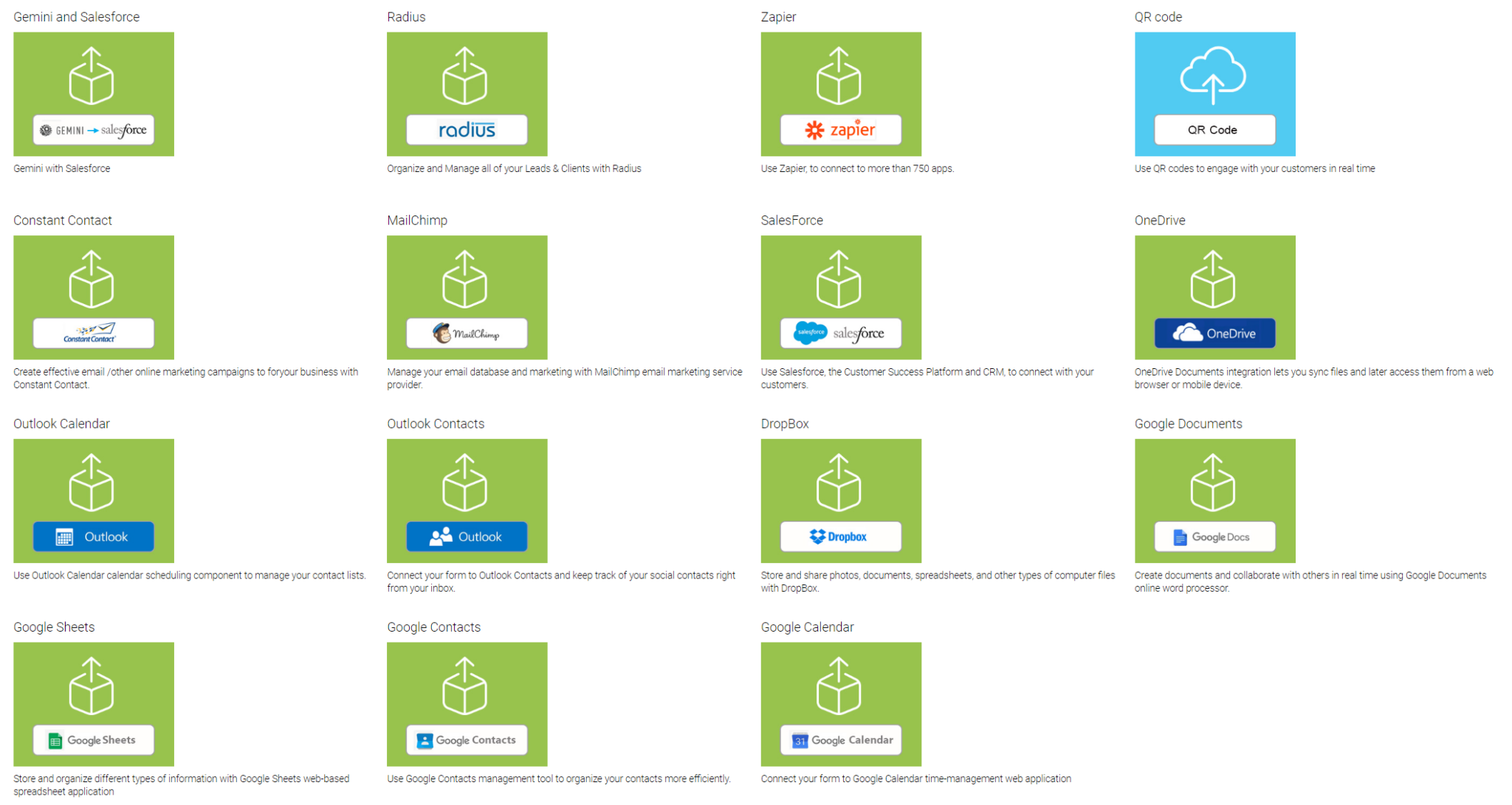Click the 'Zapier' heading text
Image resolution: width=1512 pixels, height=805 pixels.
778,17
